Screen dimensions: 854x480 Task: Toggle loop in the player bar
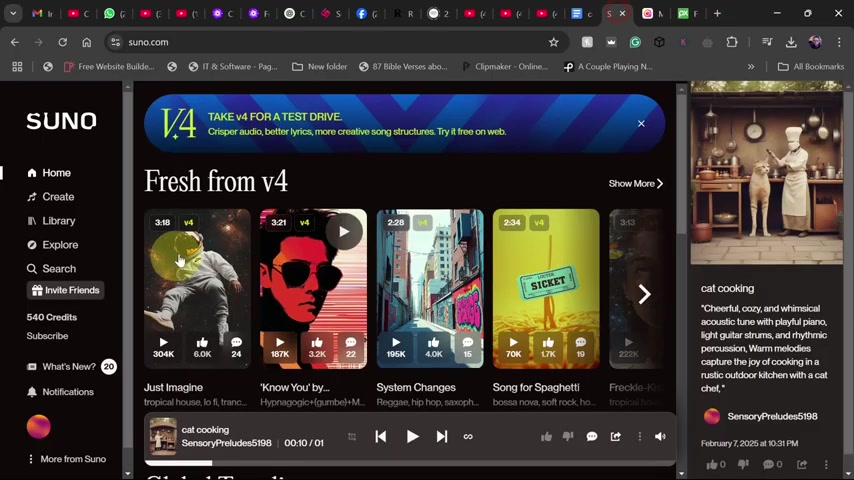(x=468, y=436)
